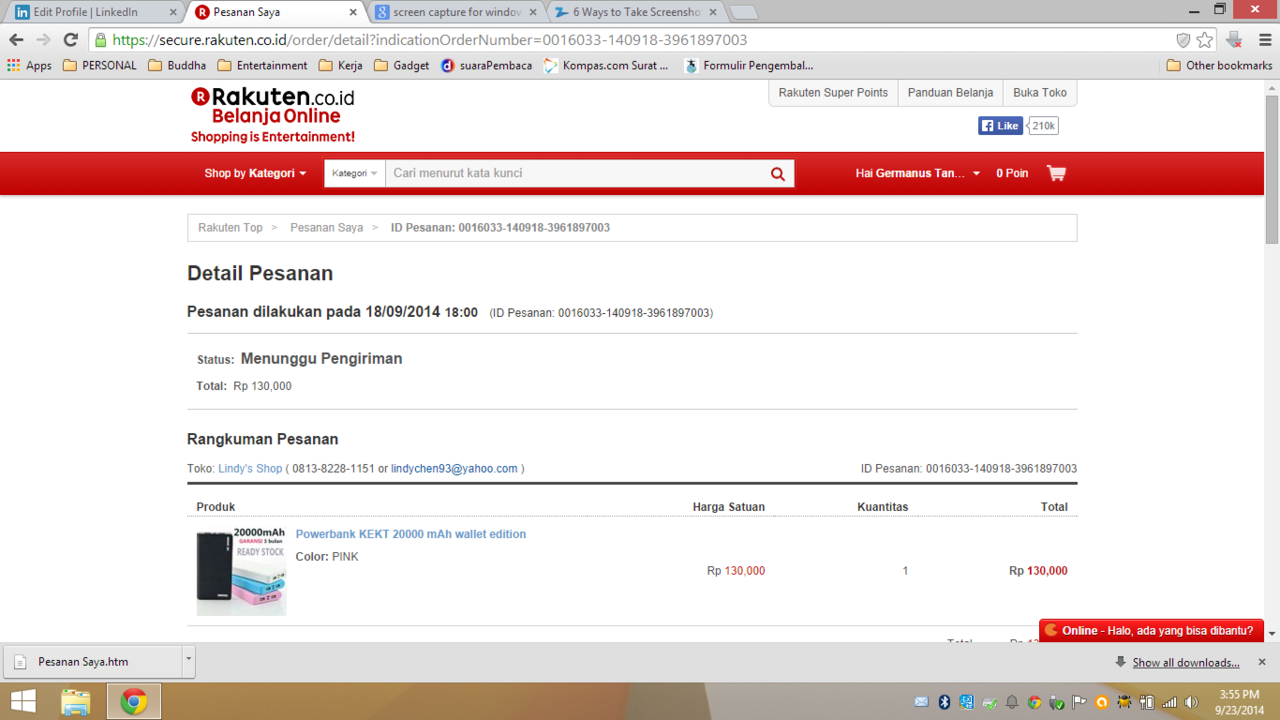Click the yellow bug tray icon
Image resolution: width=1280 pixels, height=720 pixels.
coord(1124,702)
